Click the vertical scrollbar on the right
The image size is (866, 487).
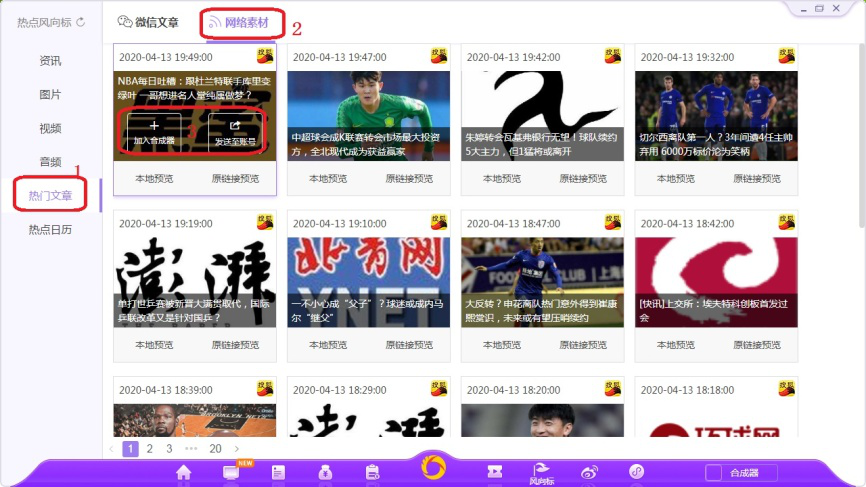tap(862, 135)
